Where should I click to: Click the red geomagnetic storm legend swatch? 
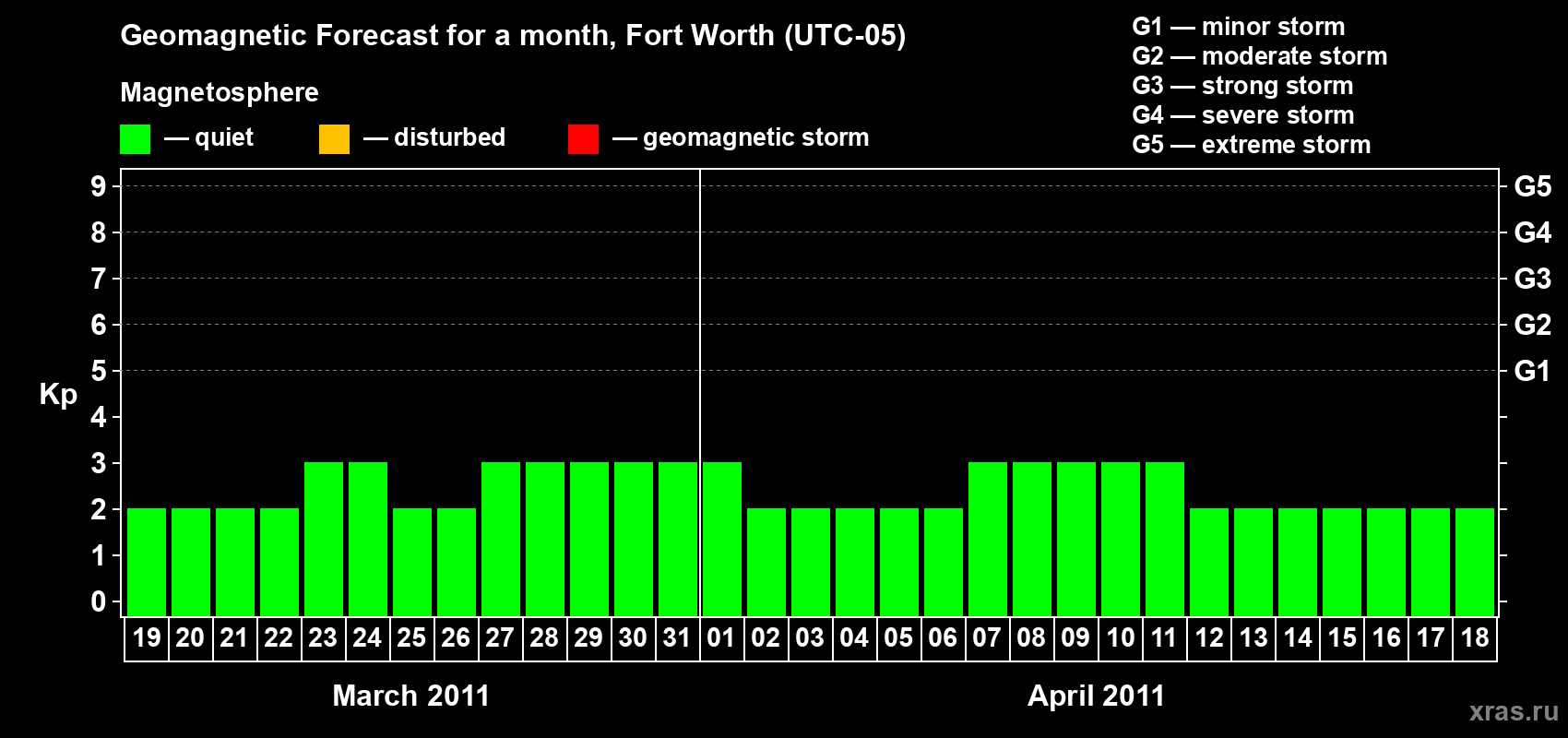tap(583, 139)
